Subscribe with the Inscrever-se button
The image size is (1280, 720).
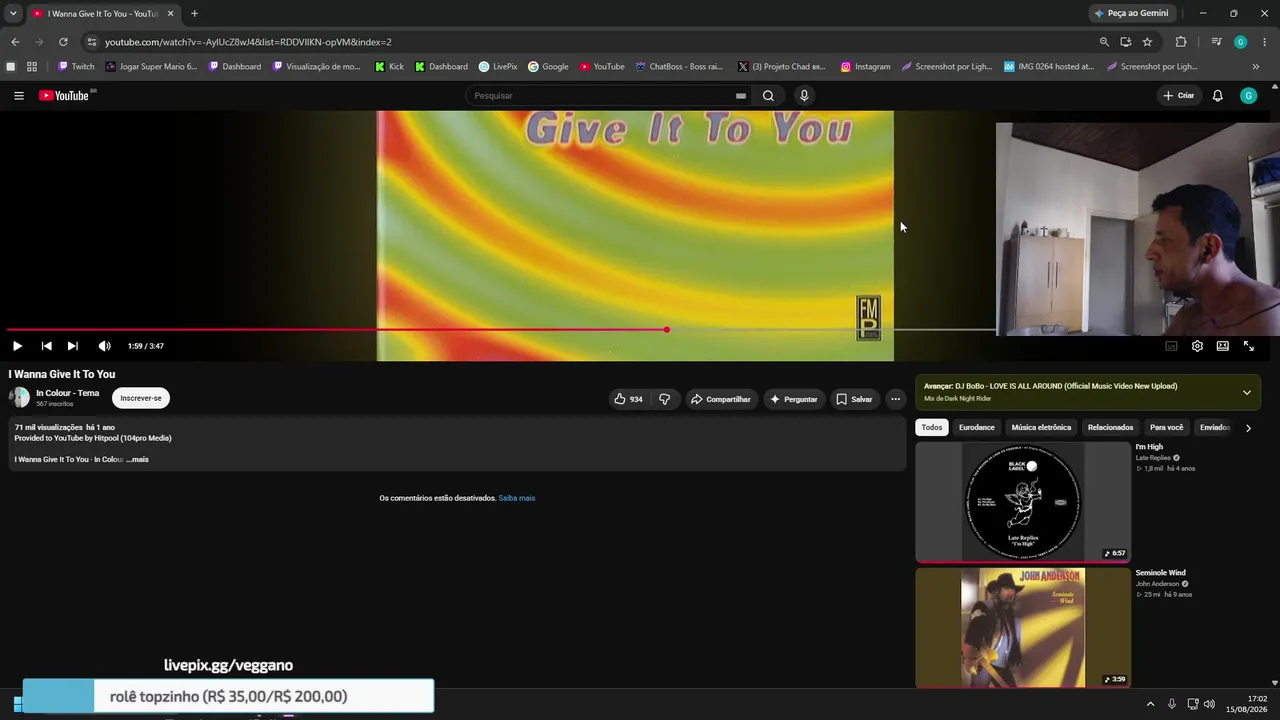[x=141, y=398]
